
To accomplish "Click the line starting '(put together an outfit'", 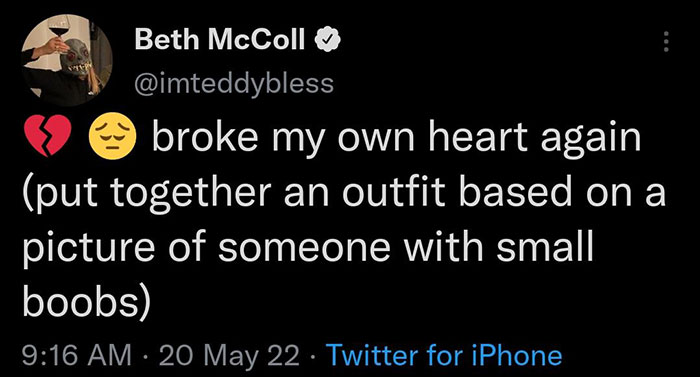I will point(344,191).
